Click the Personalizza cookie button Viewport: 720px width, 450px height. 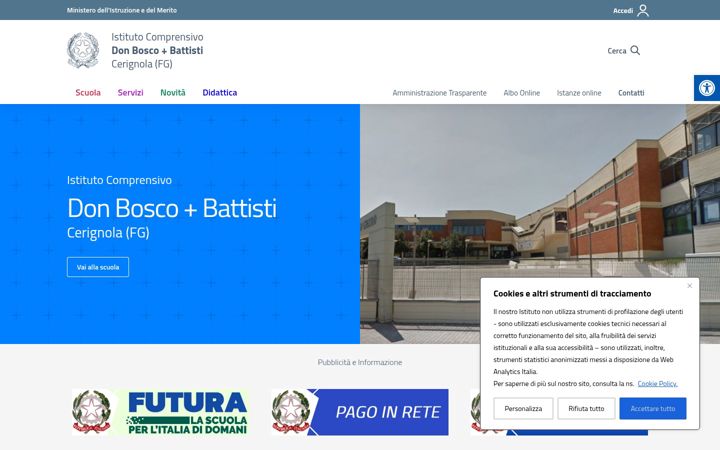(523, 408)
